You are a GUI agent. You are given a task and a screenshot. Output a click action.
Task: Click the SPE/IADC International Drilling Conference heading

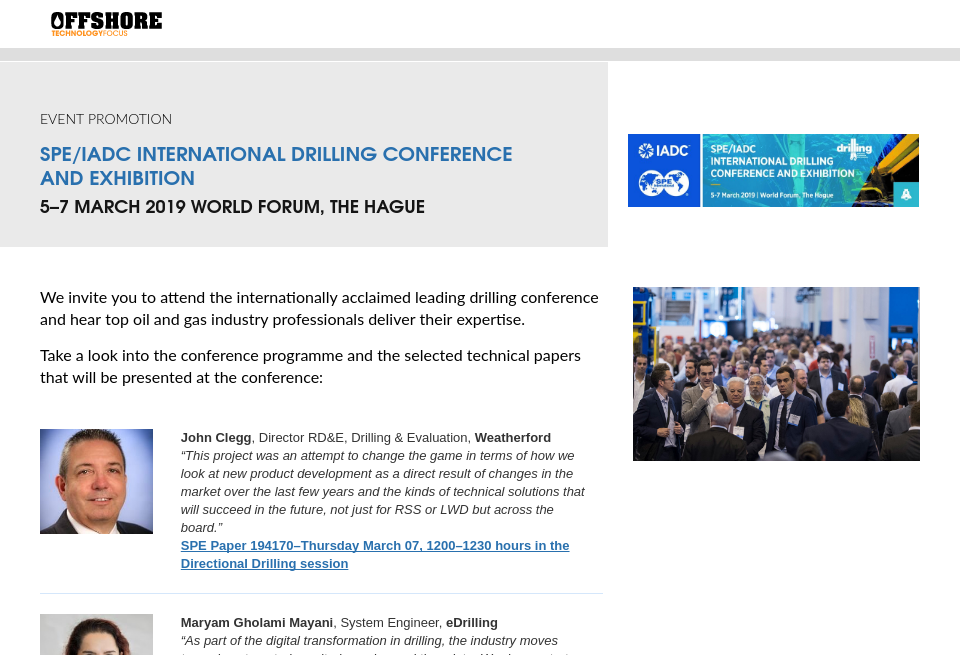point(276,154)
